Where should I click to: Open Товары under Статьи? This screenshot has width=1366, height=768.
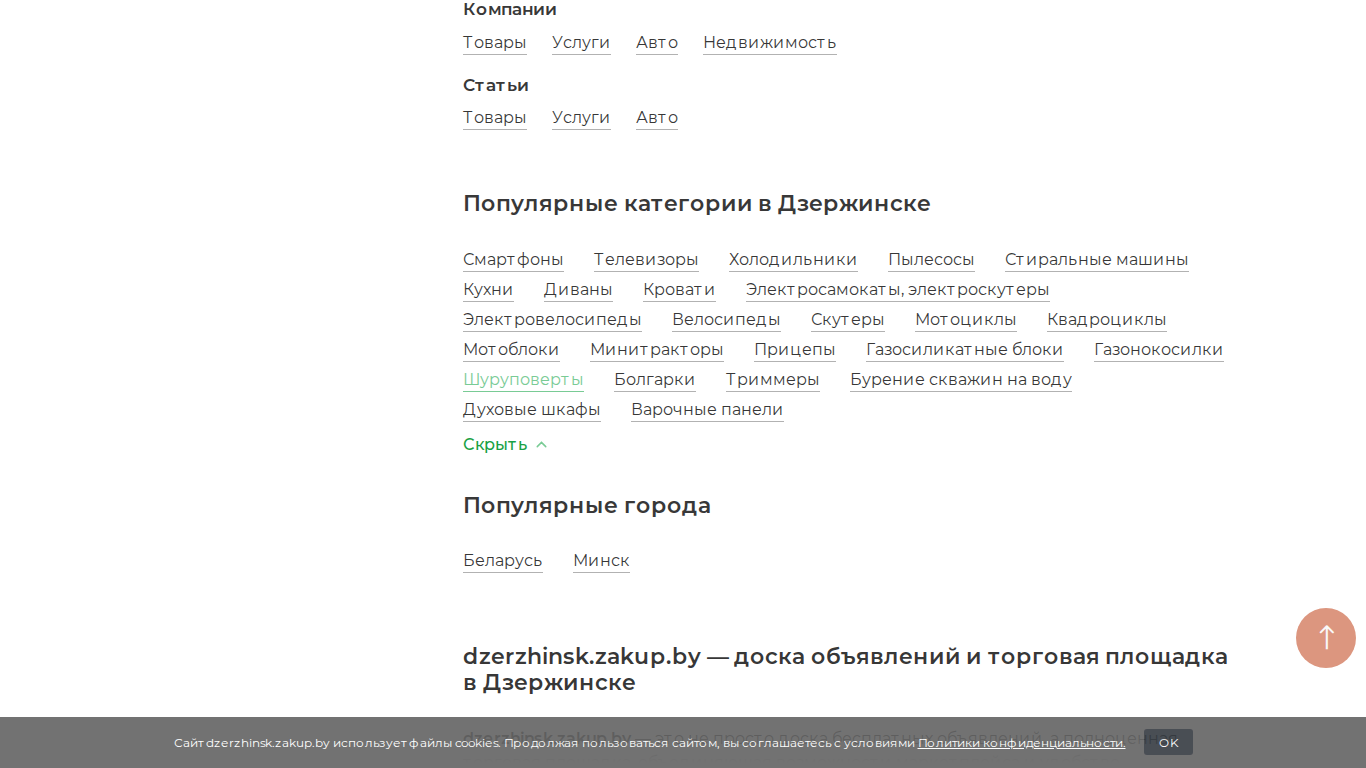click(x=495, y=118)
